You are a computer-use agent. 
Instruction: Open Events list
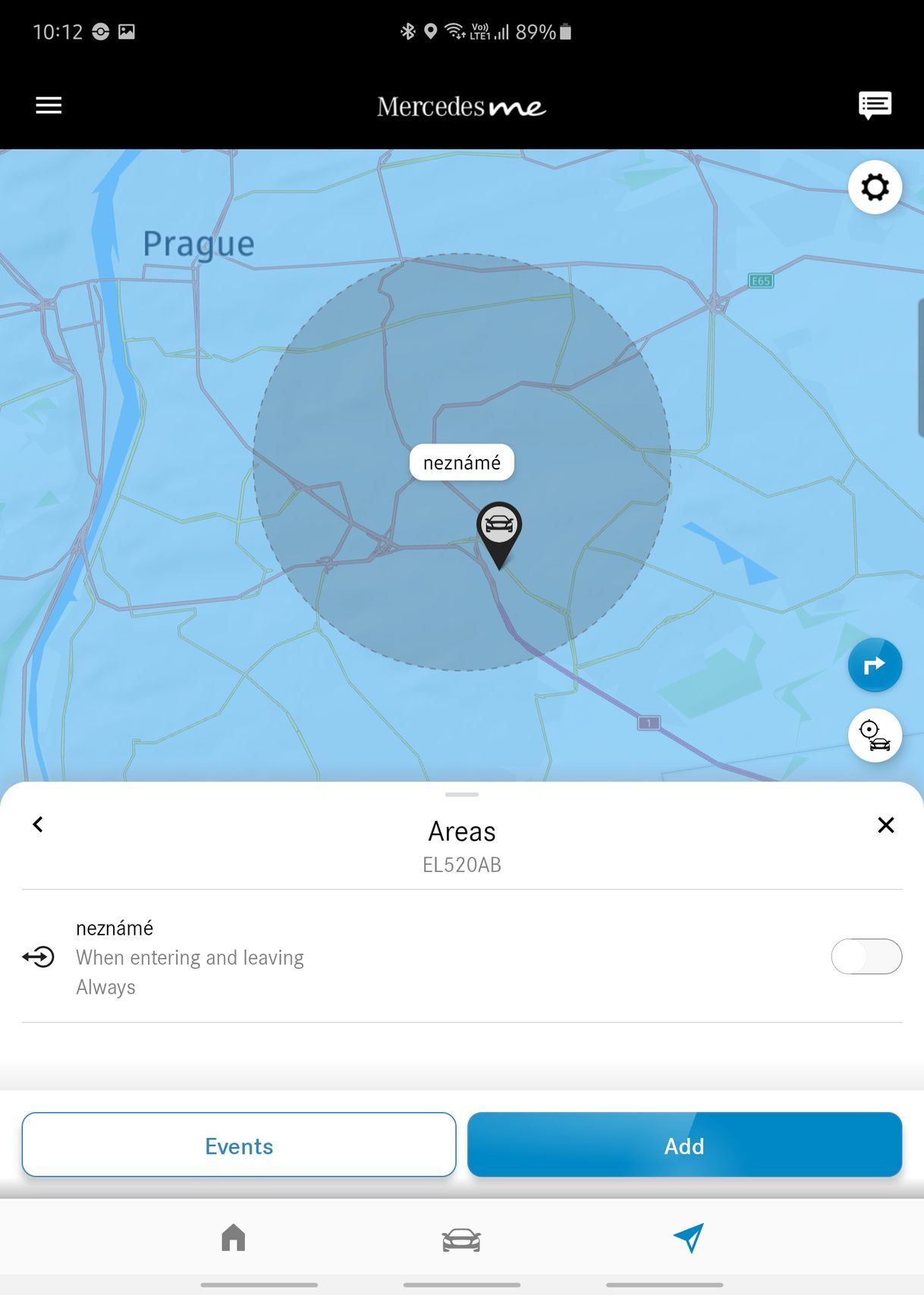click(239, 1145)
